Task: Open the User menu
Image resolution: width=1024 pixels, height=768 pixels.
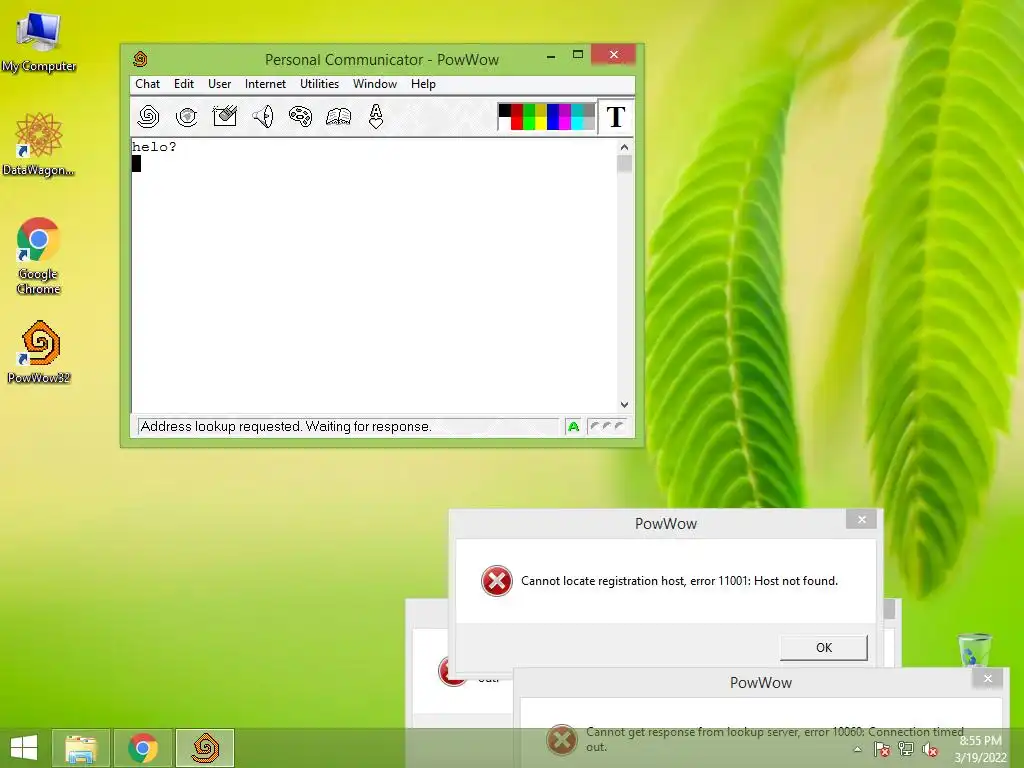Action: click(219, 84)
